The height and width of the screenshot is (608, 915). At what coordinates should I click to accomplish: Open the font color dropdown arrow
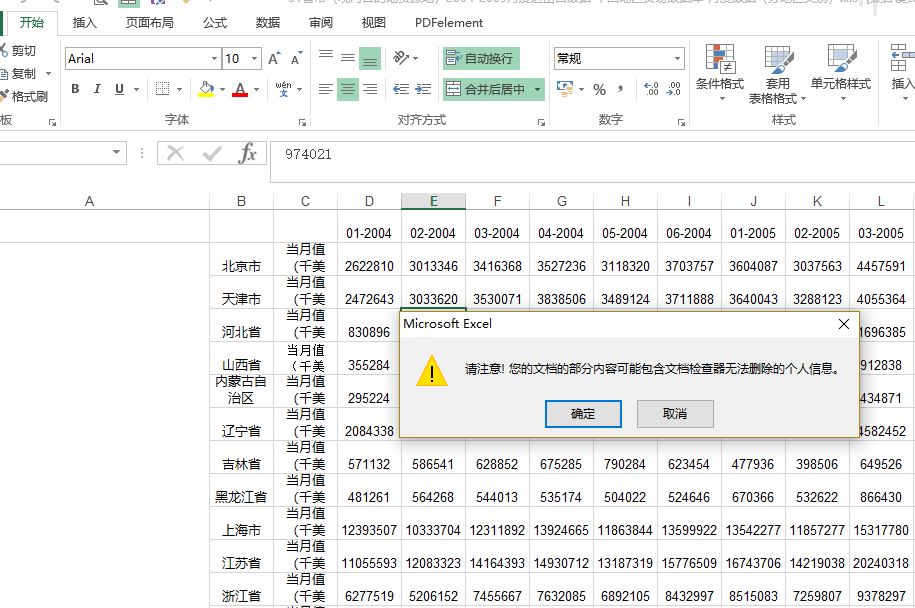point(256,90)
